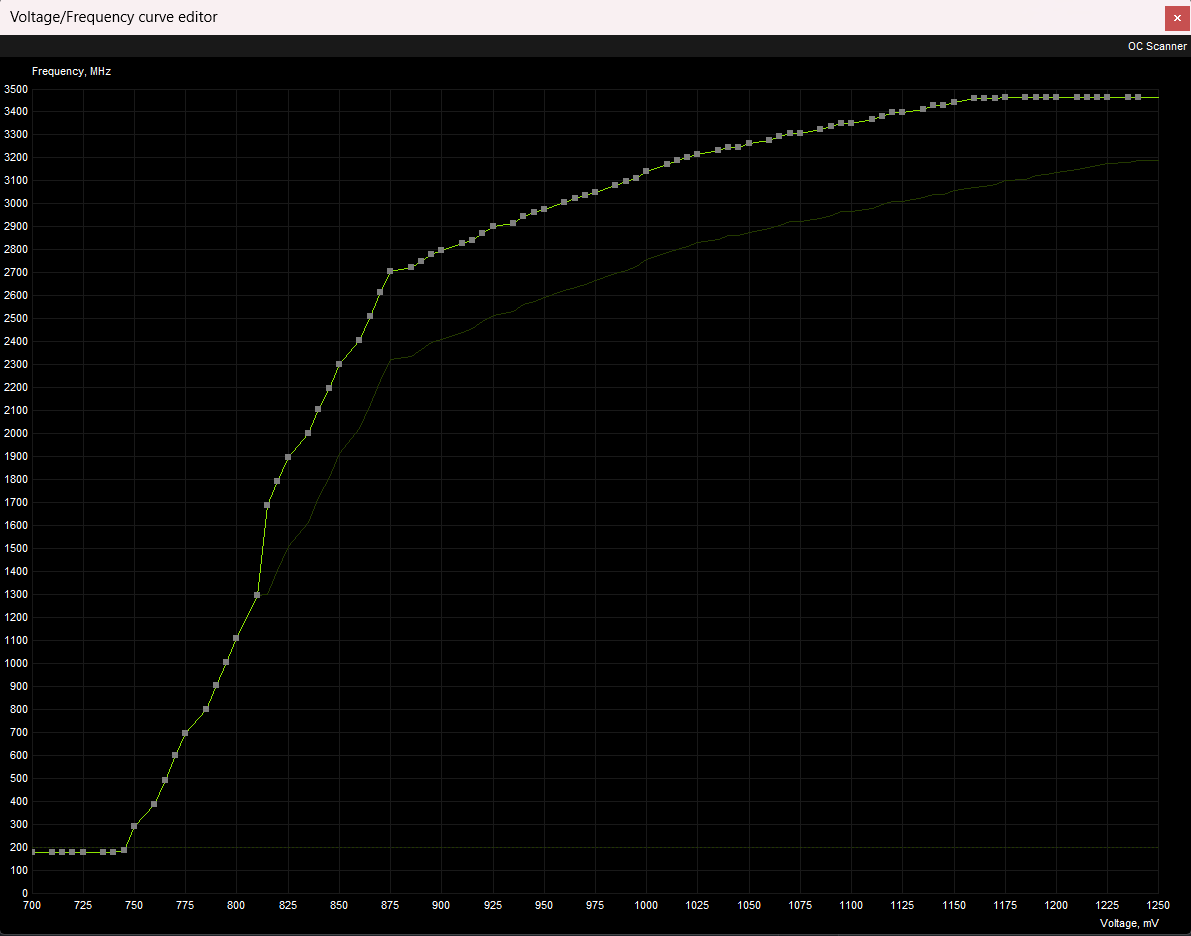This screenshot has width=1191, height=936.
Task: Select the curve point at 950 mV
Action: coord(544,209)
